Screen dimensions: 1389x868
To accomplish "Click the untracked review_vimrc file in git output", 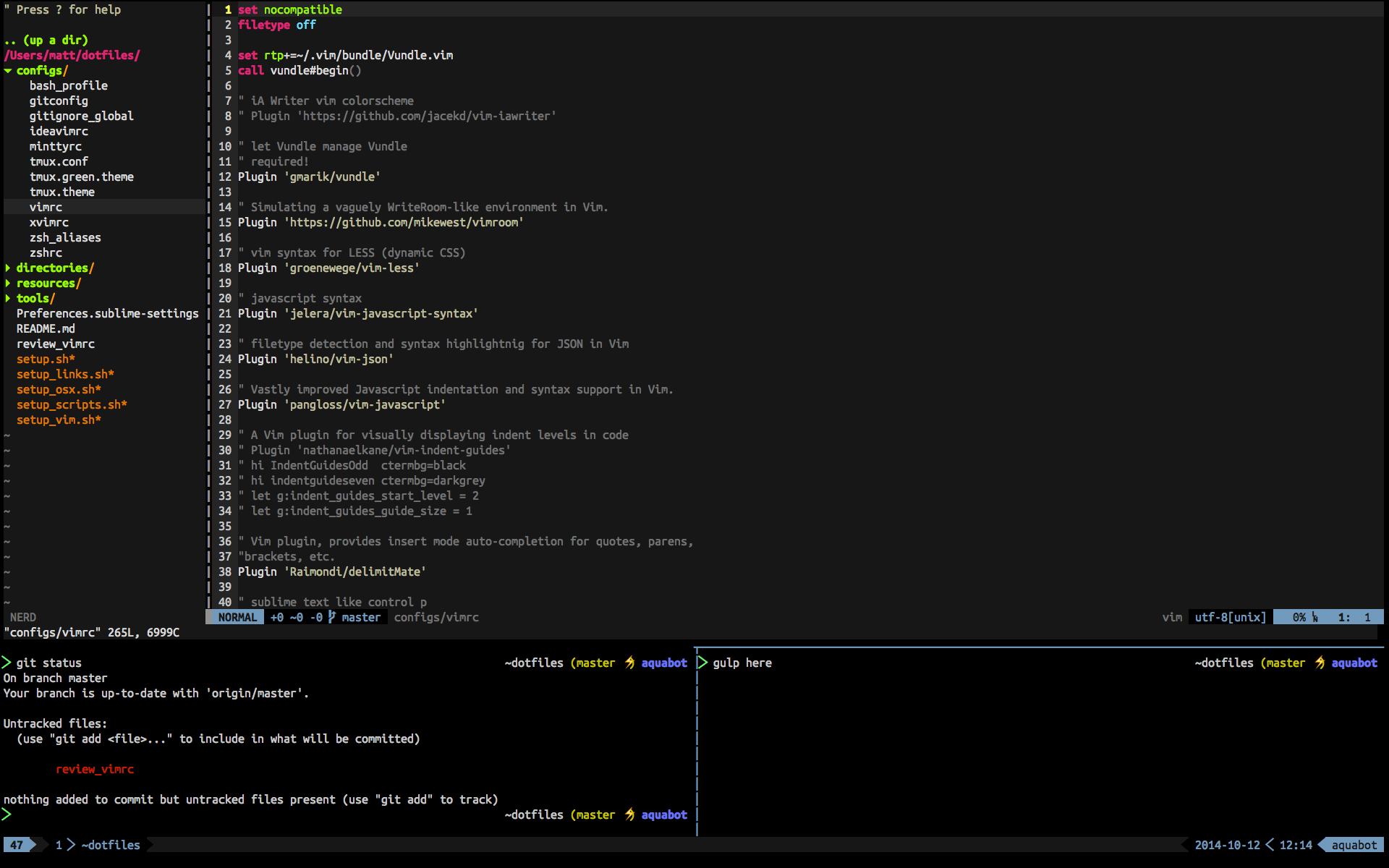I will [95, 769].
